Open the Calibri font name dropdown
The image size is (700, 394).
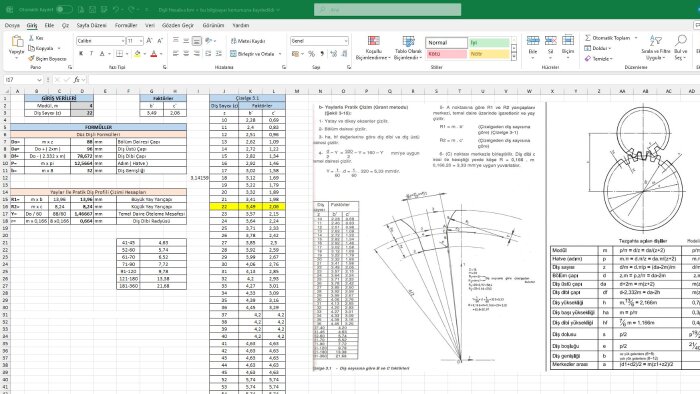click(x=123, y=41)
